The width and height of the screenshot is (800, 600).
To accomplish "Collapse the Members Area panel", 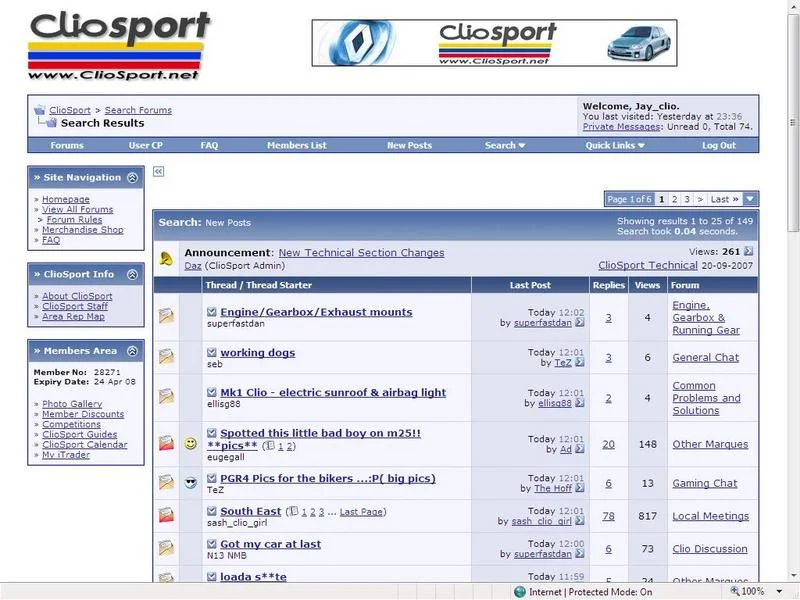I will tap(133, 351).
